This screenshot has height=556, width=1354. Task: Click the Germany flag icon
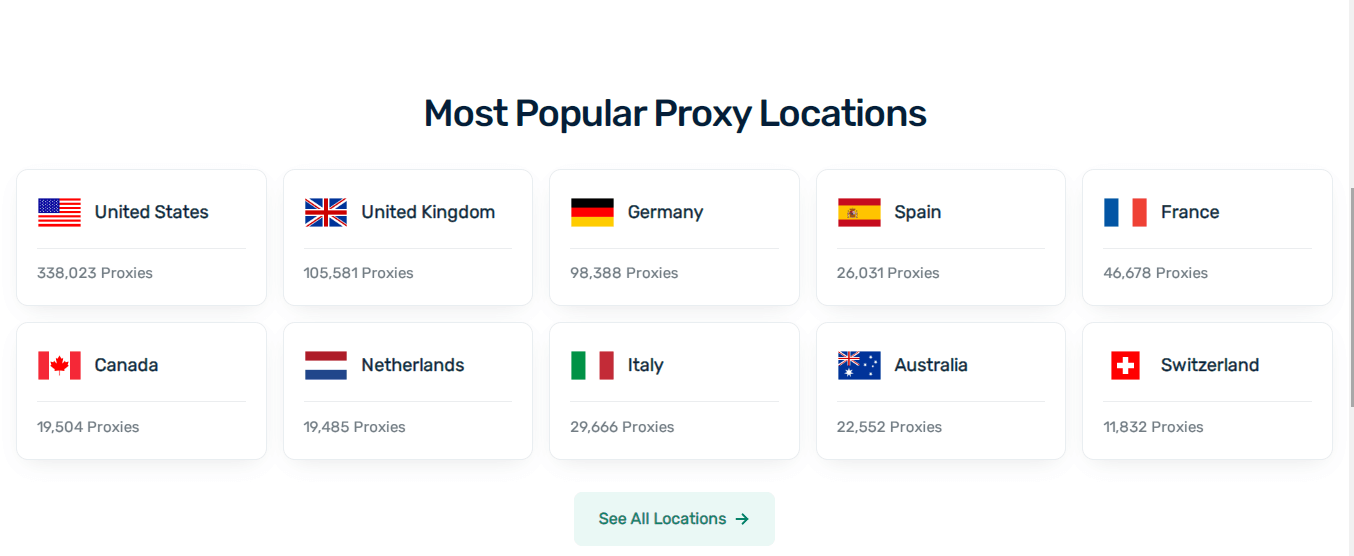pyautogui.click(x=592, y=212)
